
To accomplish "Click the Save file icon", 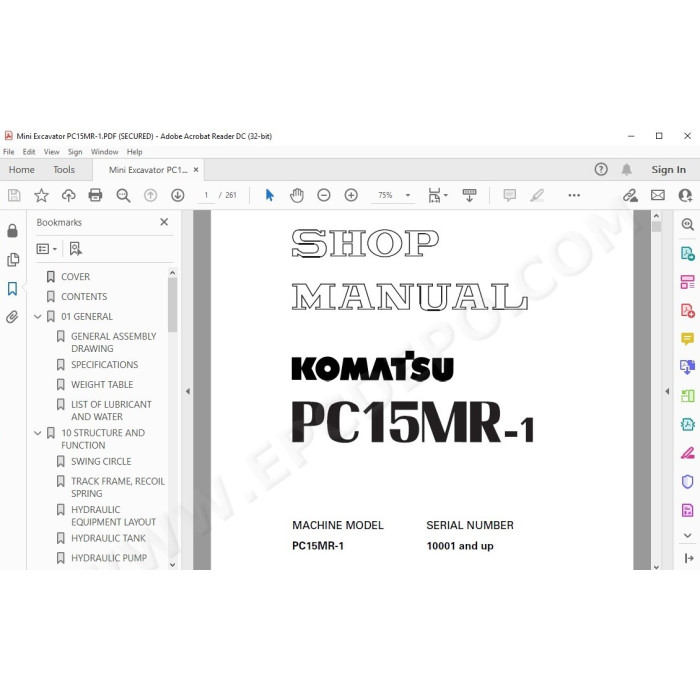I will tap(14, 195).
